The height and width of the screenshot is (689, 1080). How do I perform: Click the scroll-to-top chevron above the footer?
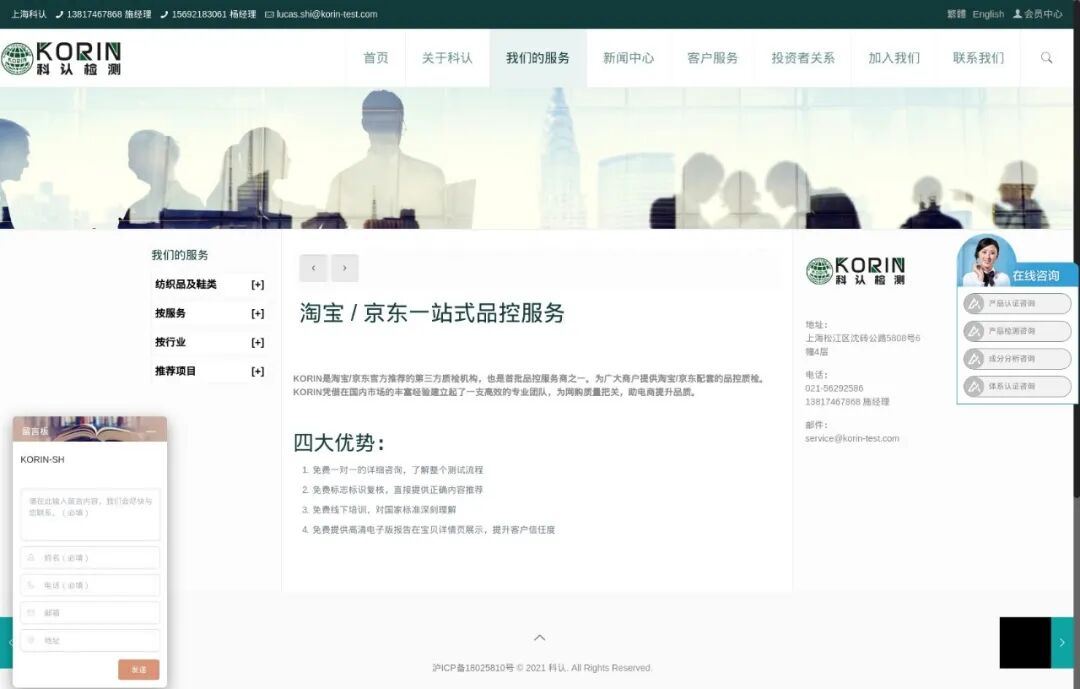[539, 637]
